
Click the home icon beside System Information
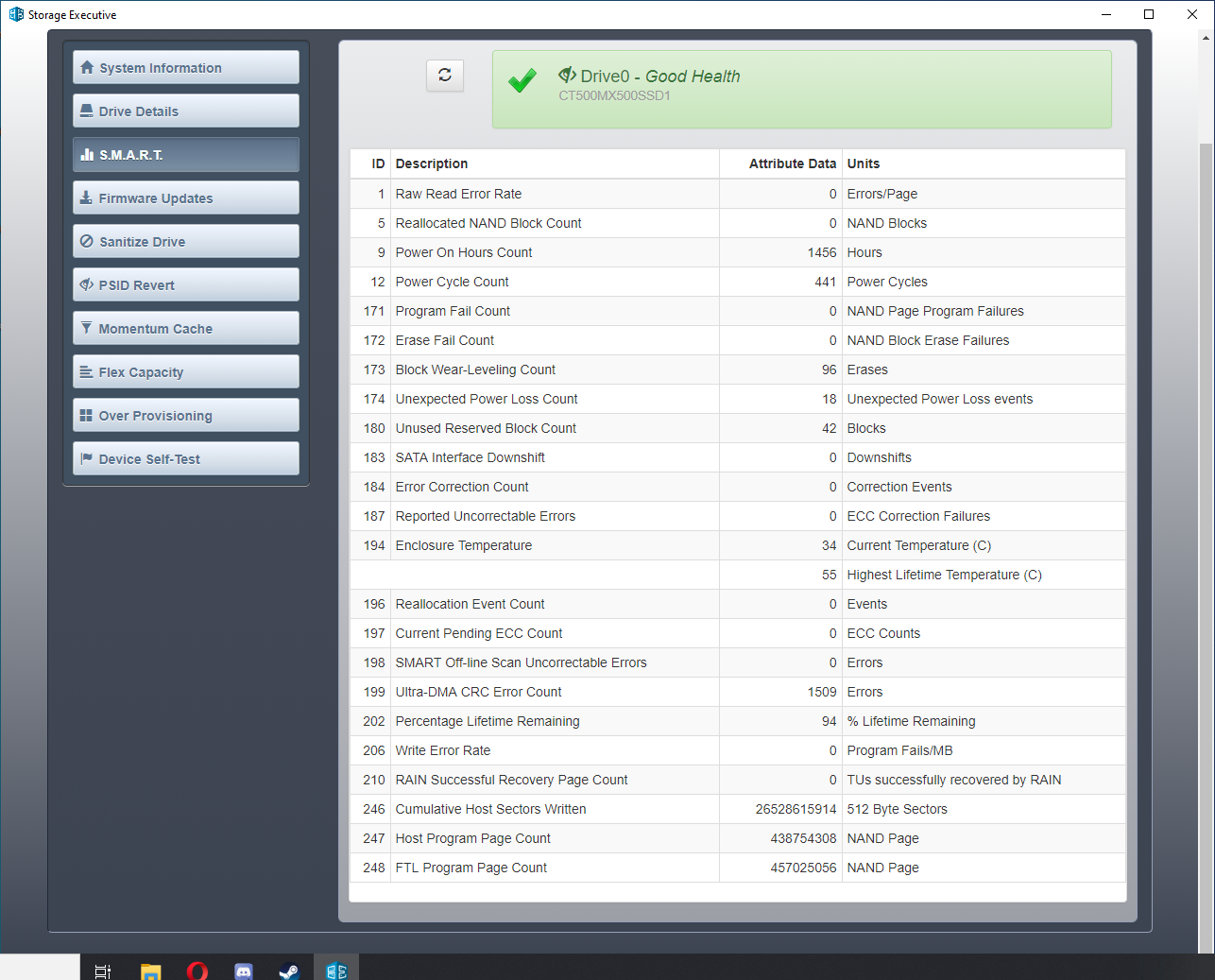(87, 67)
